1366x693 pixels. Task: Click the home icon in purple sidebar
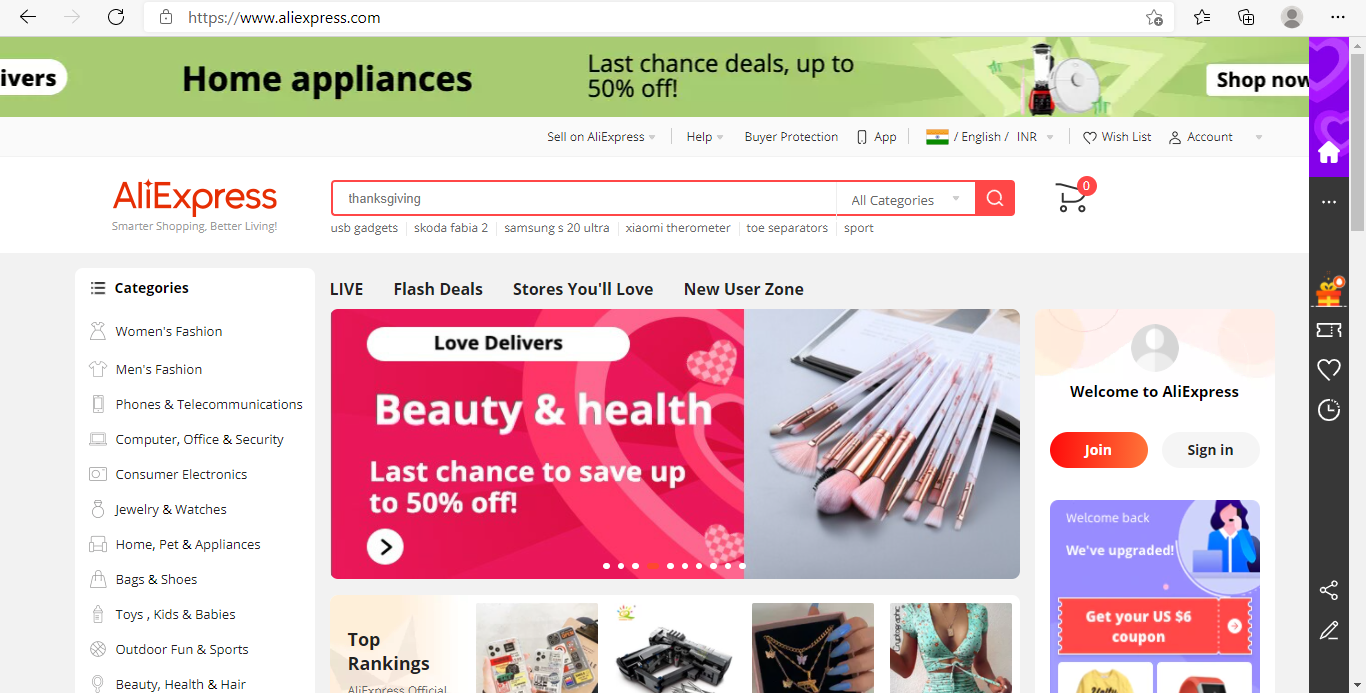(x=1329, y=152)
